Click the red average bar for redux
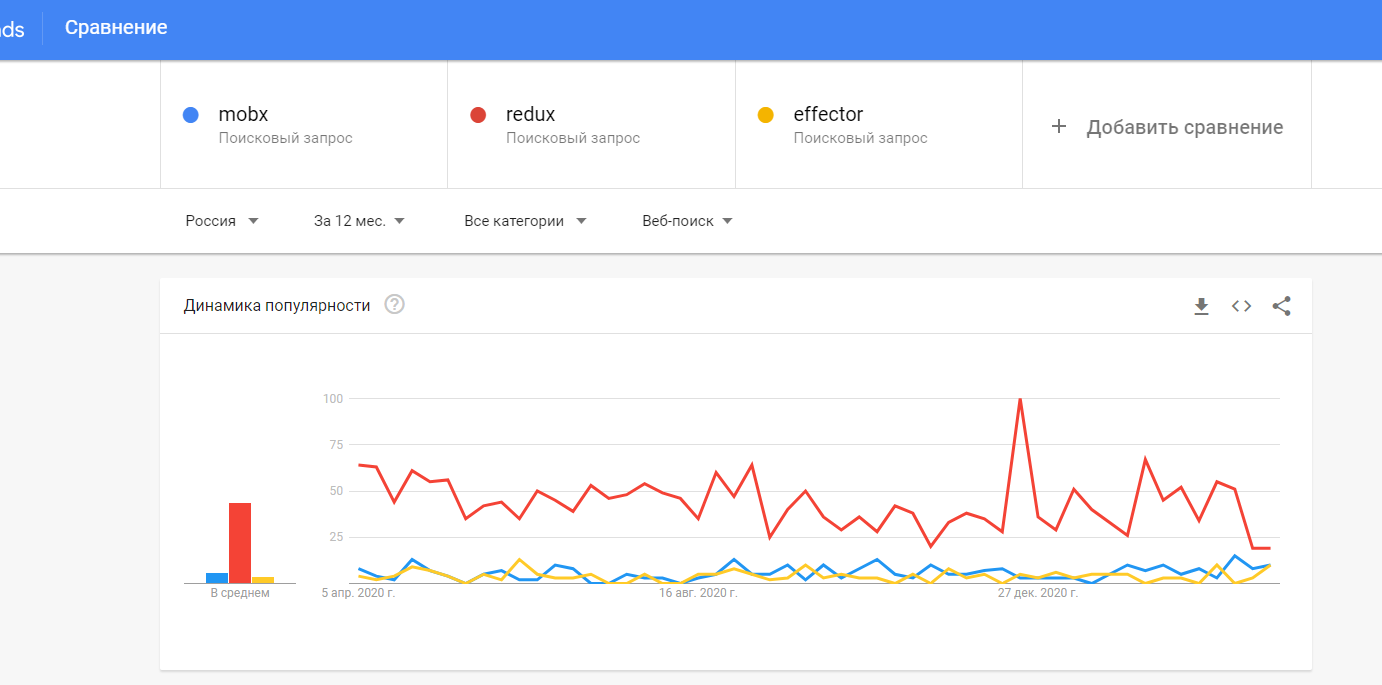Screen dimensions: 1382x685 click(x=240, y=543)
